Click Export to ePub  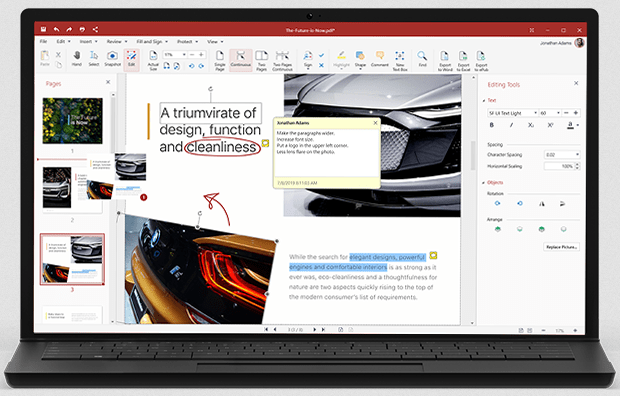(481, 61)
